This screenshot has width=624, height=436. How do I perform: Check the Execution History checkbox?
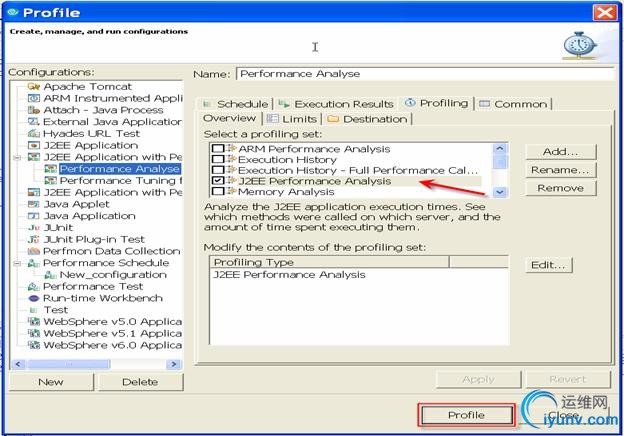coord(218,159)
